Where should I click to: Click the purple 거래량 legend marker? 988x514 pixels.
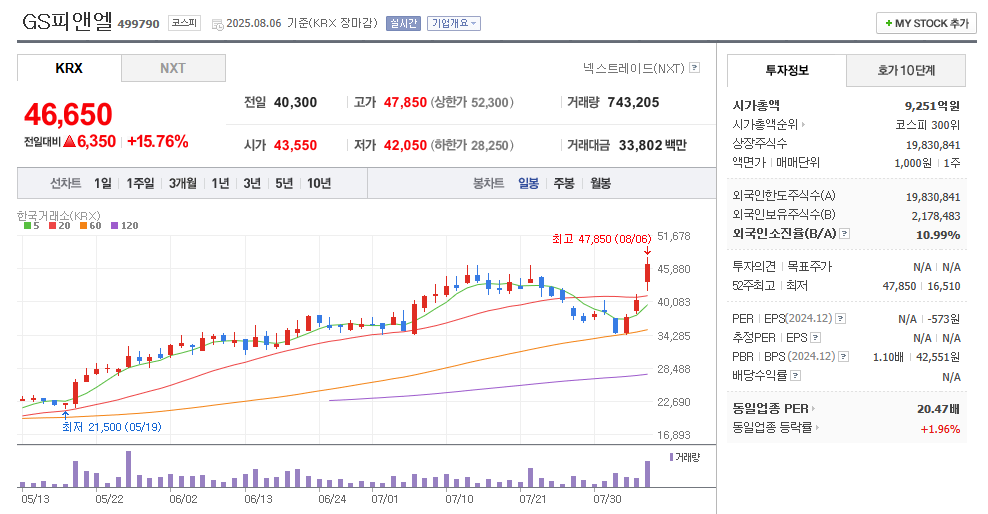pos(672,457)
